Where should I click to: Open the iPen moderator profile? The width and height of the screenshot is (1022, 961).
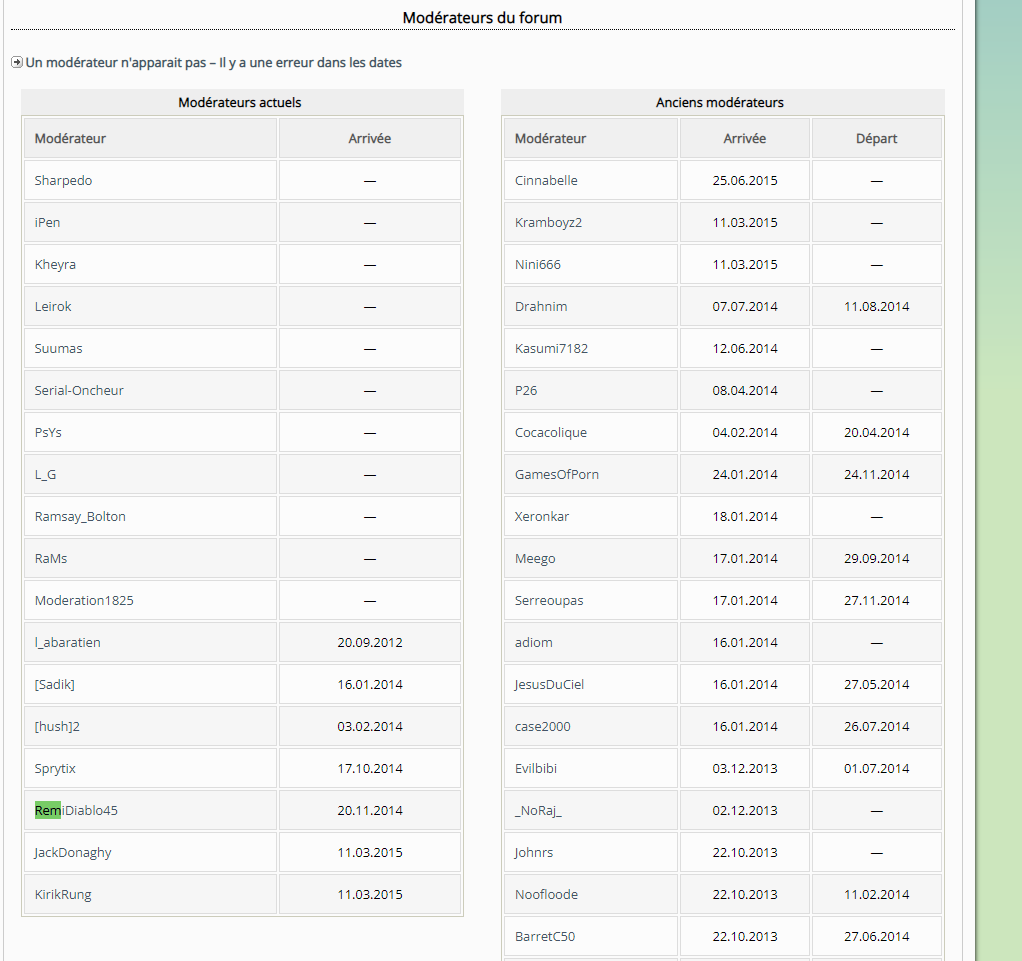point(47,222)
